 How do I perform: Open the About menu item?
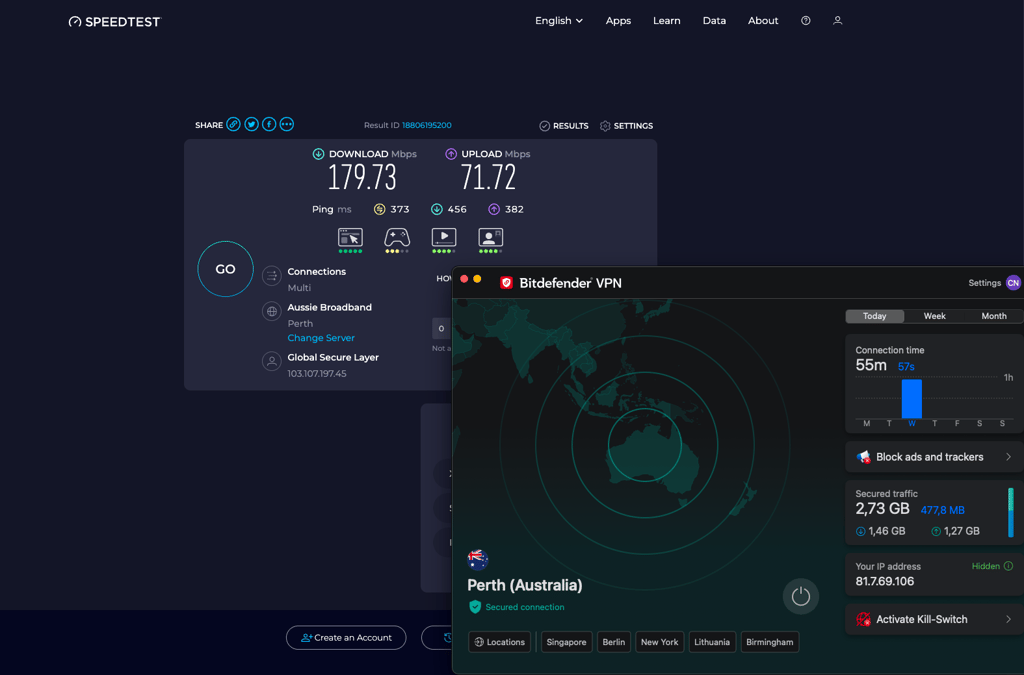[763, 21]
